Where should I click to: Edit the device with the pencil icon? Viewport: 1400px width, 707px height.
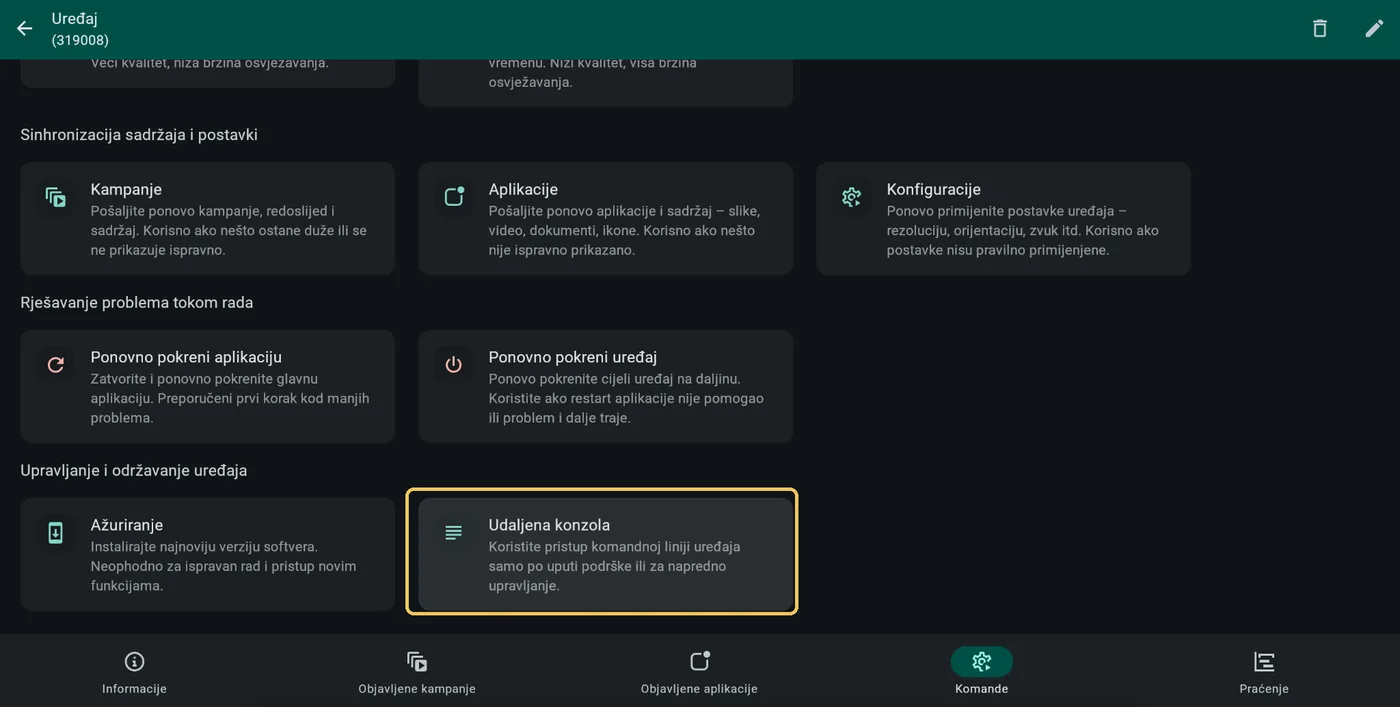[1375, 29]
